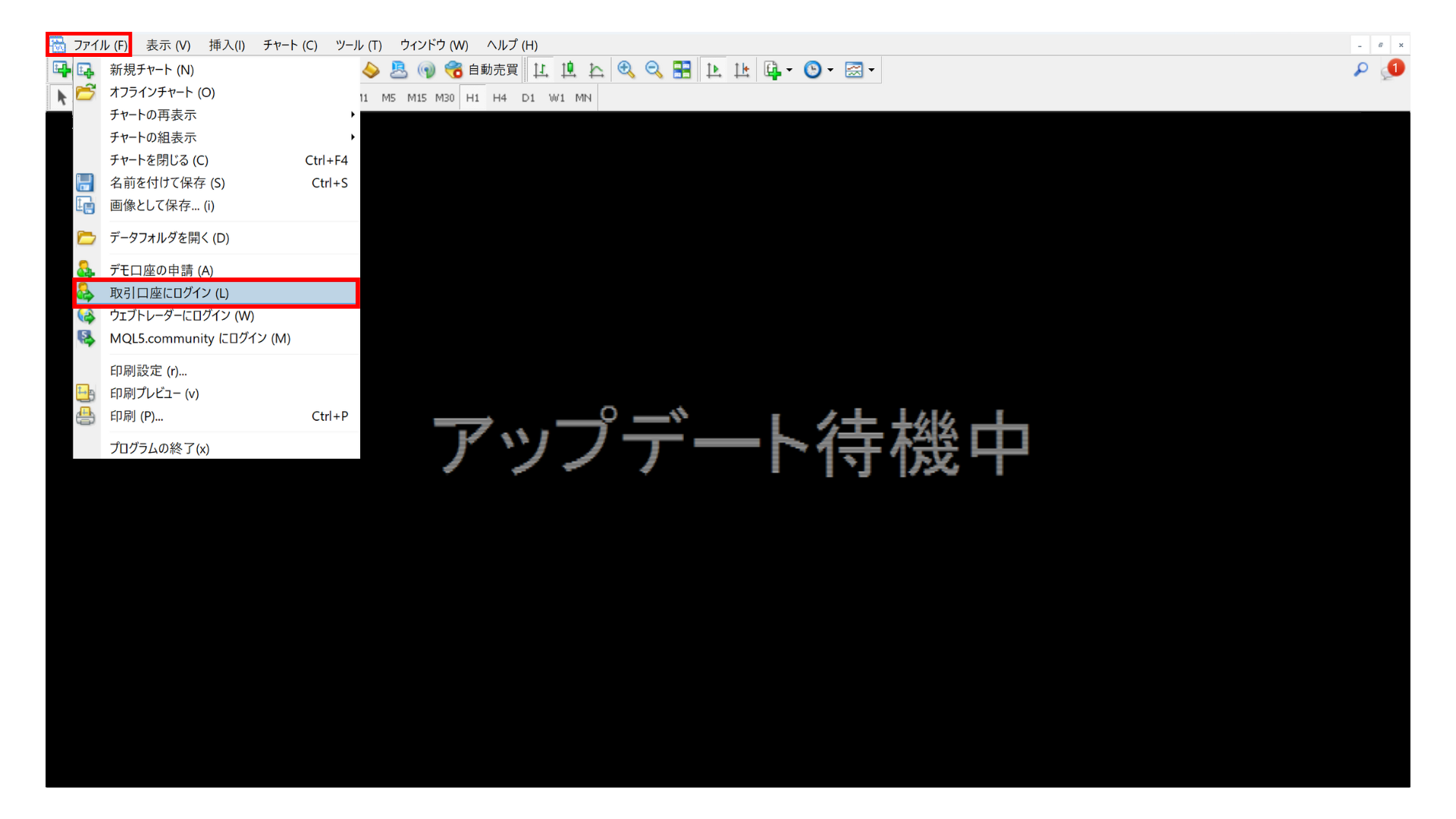Open notifications via the red badge icon

[1394, 67]
